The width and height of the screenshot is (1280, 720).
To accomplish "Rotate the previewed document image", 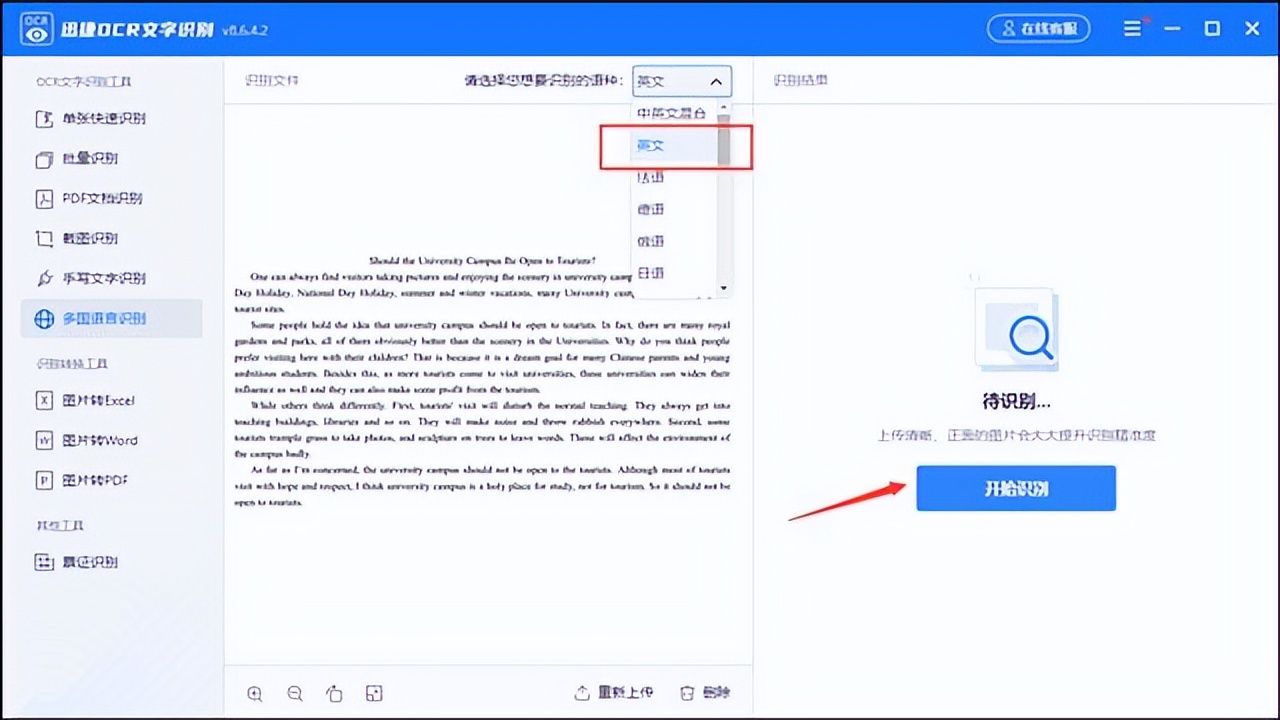I will (x=334, y=693).
